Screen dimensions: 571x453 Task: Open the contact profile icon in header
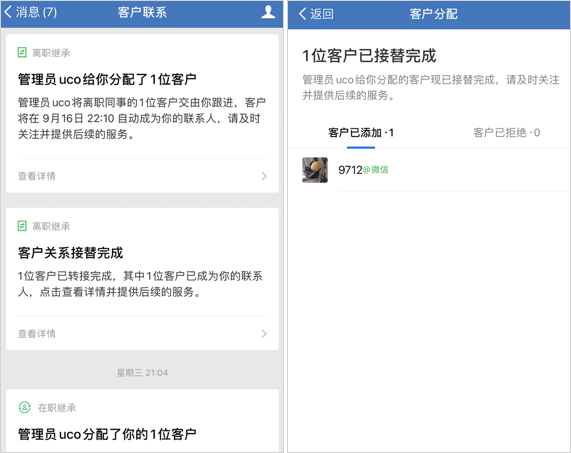point(268,12)
